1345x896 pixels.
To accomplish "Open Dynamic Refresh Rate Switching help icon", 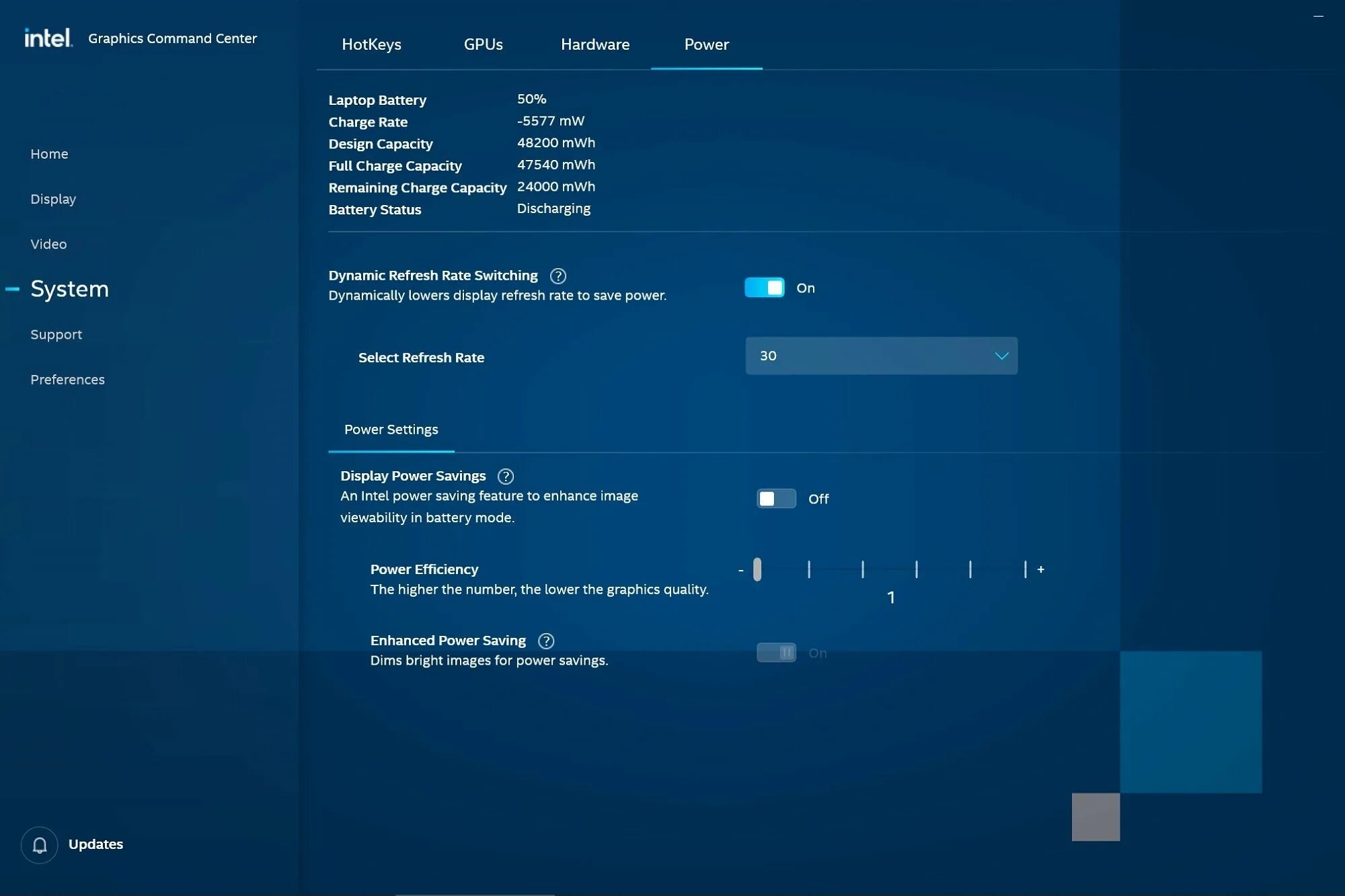I will pyautogui.click(x=558, y=276).
